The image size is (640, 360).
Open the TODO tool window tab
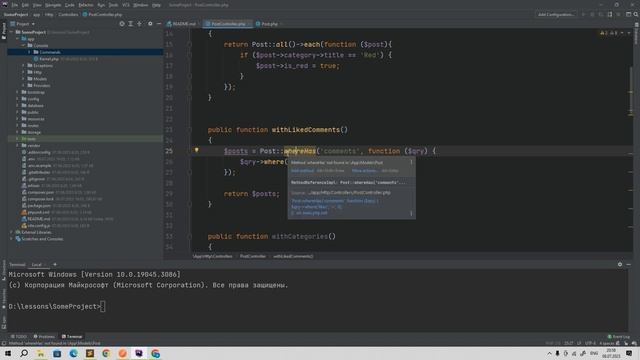point(19,336)
